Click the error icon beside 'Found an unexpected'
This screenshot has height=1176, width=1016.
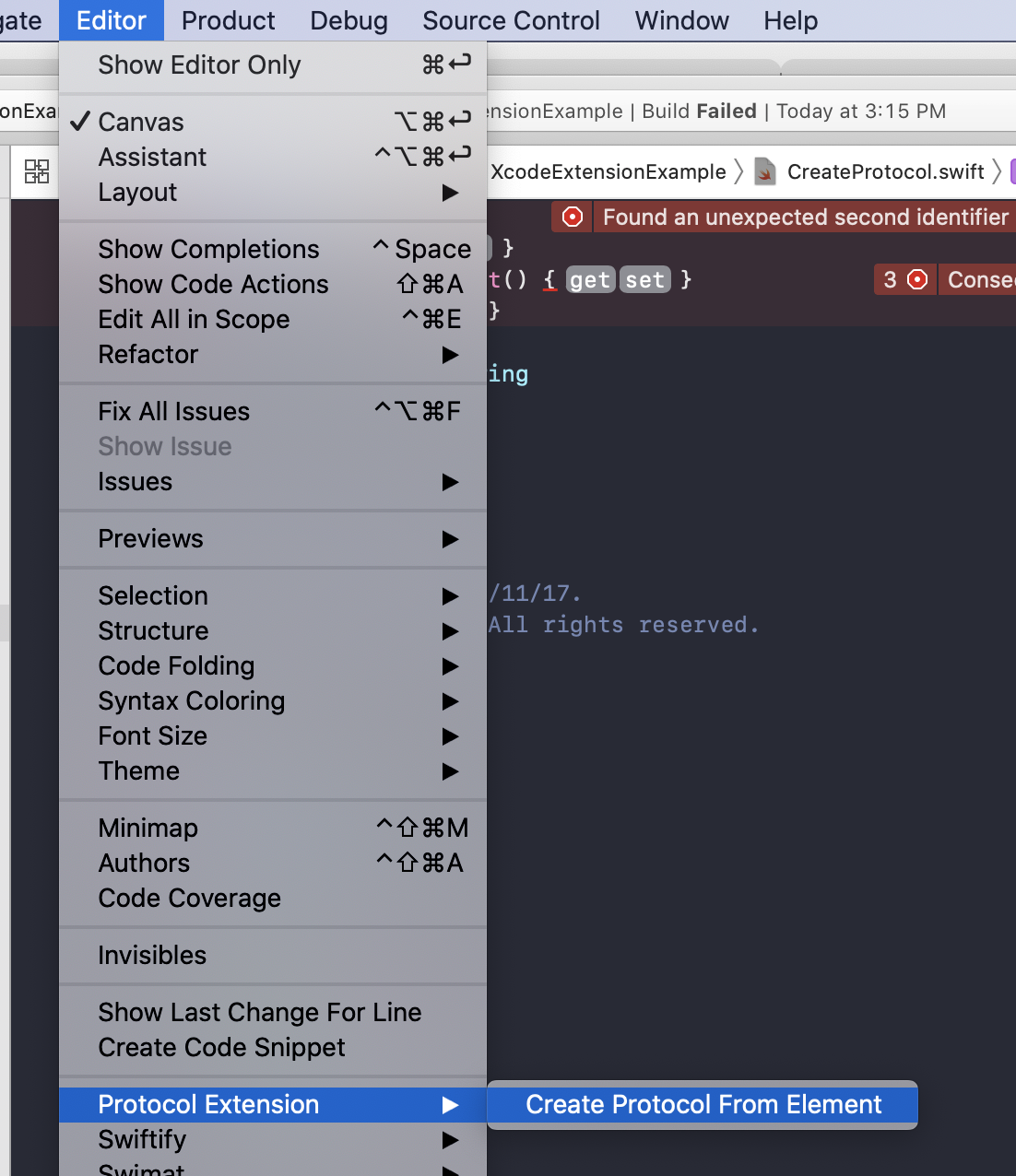[x=573, y=218]
